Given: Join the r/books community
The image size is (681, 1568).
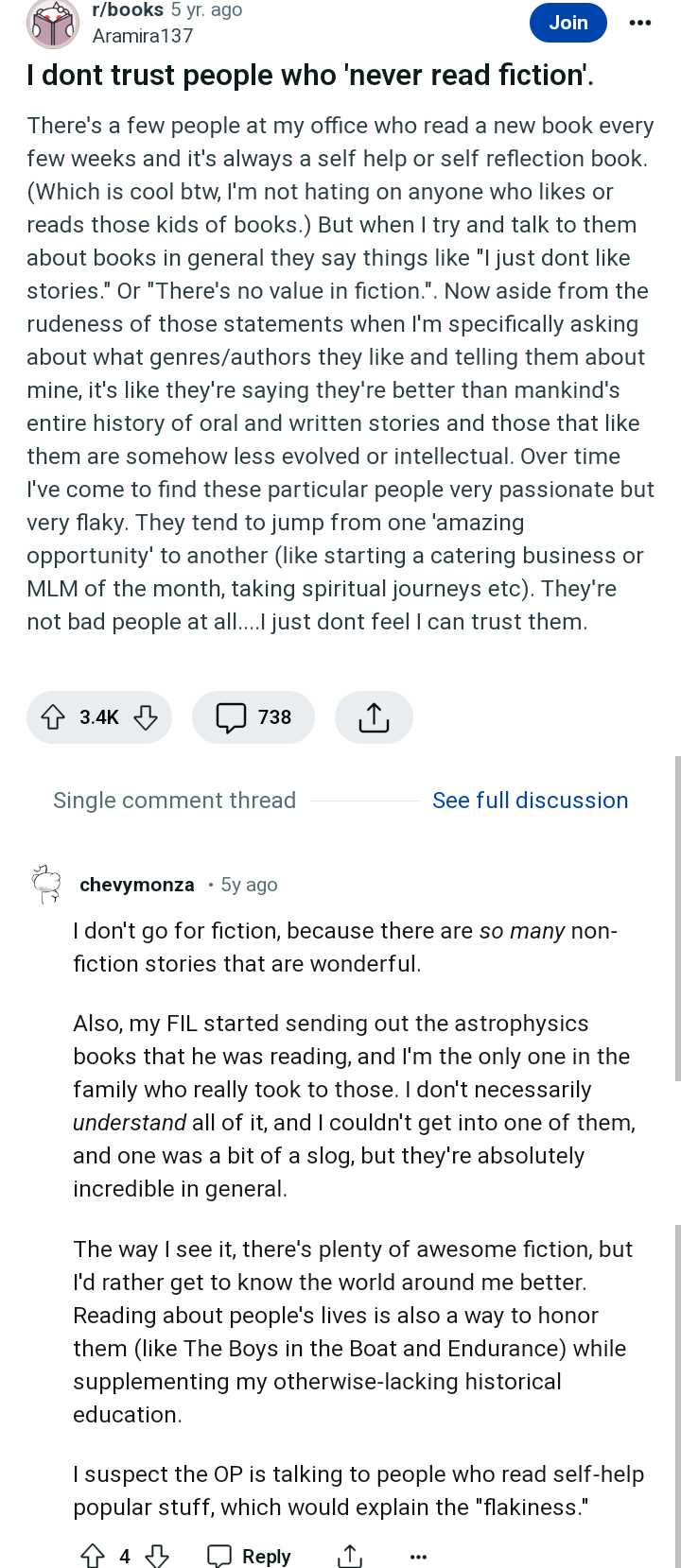Looking at the screenshot, I should tap(568, 23).
